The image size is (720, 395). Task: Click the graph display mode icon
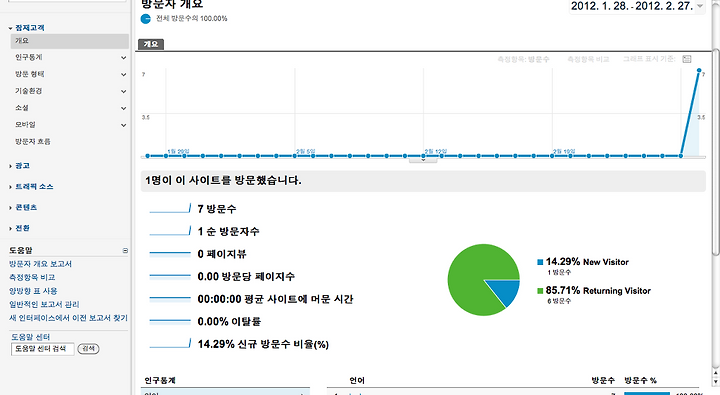686,59
